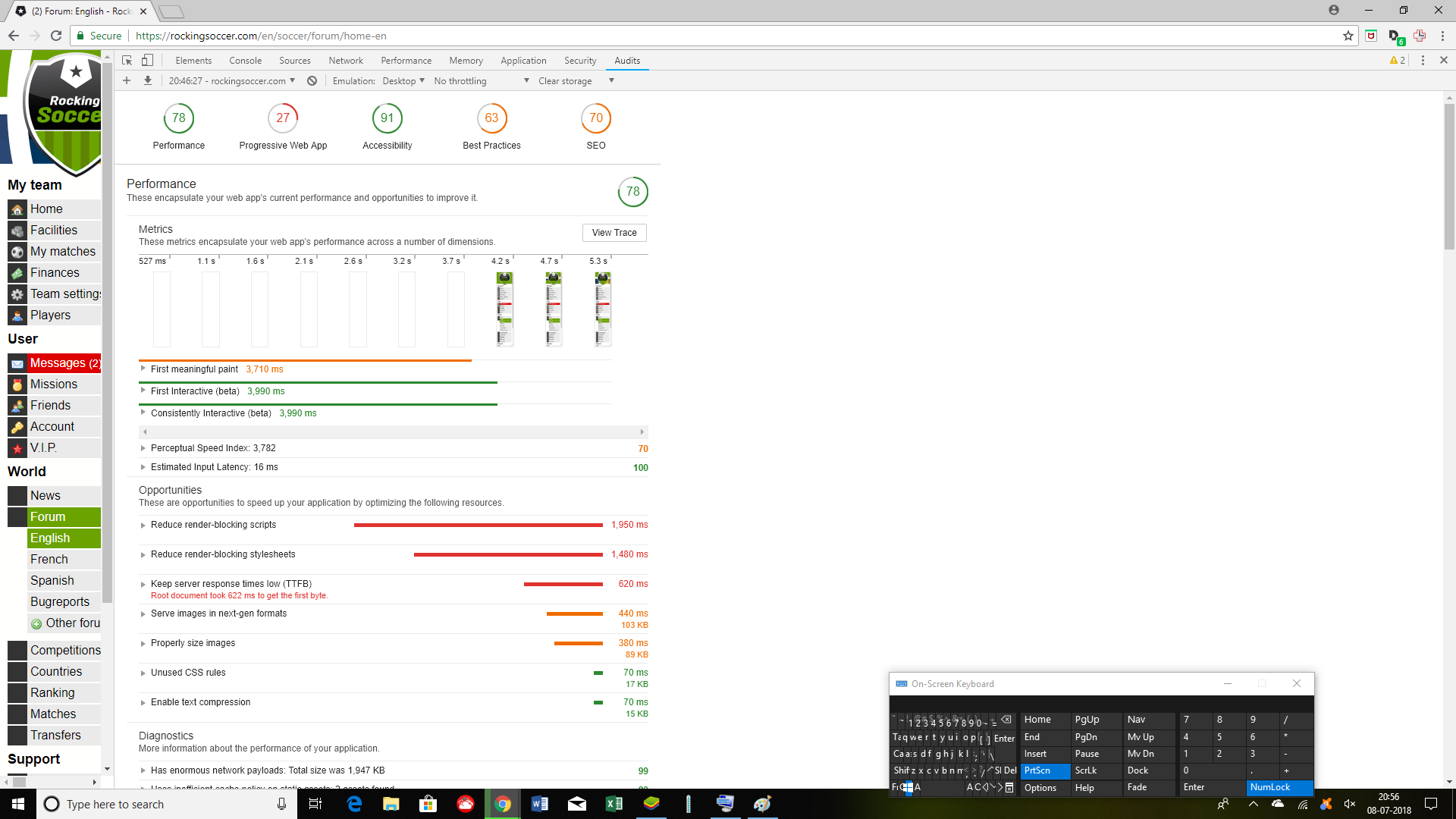Switch to the Elements tab

pyautogui.click(x=193, y=61)
